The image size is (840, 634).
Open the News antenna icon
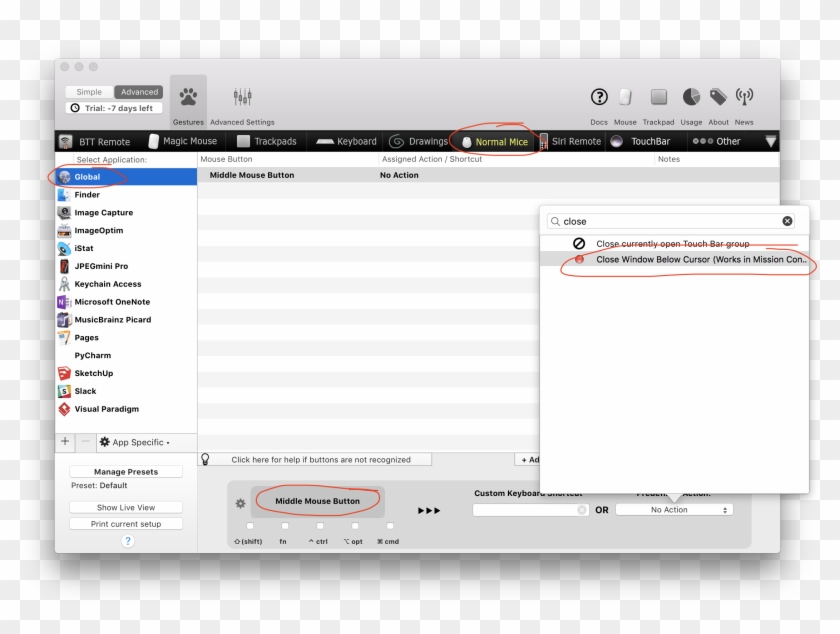(x=743, y=97)
